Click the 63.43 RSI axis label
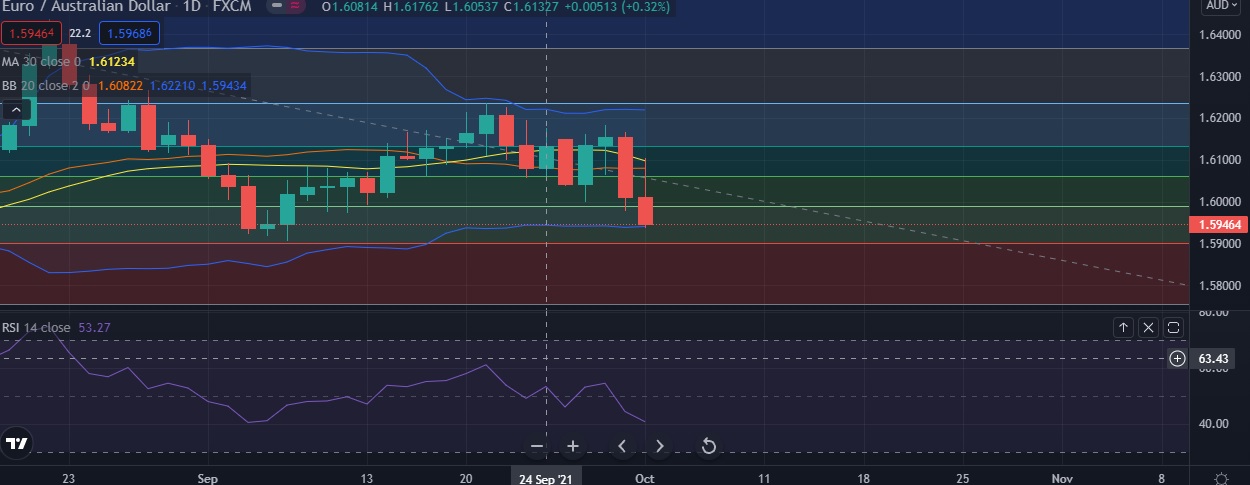This screenshot has width=1250, height=485. (1213, 358)
